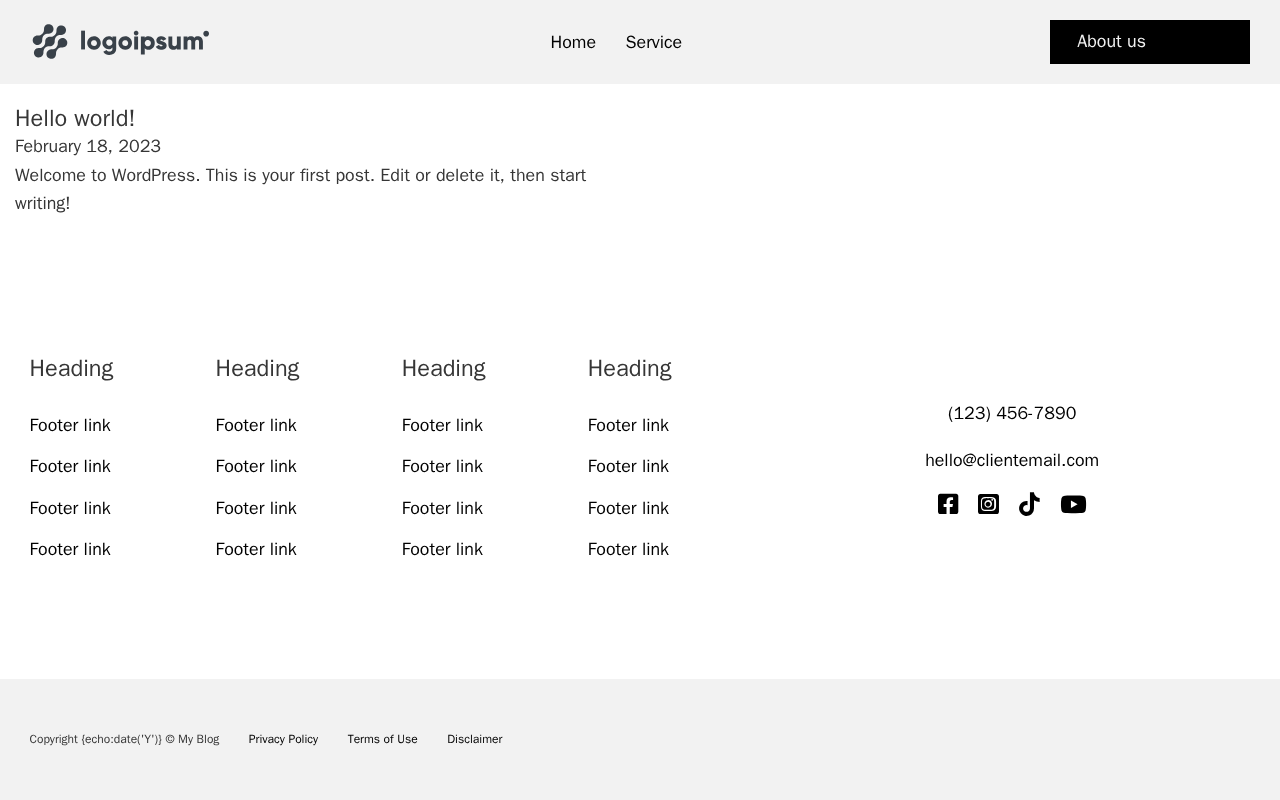Open the Facebook social icon

pyautogui.click(x=948, y=504)
